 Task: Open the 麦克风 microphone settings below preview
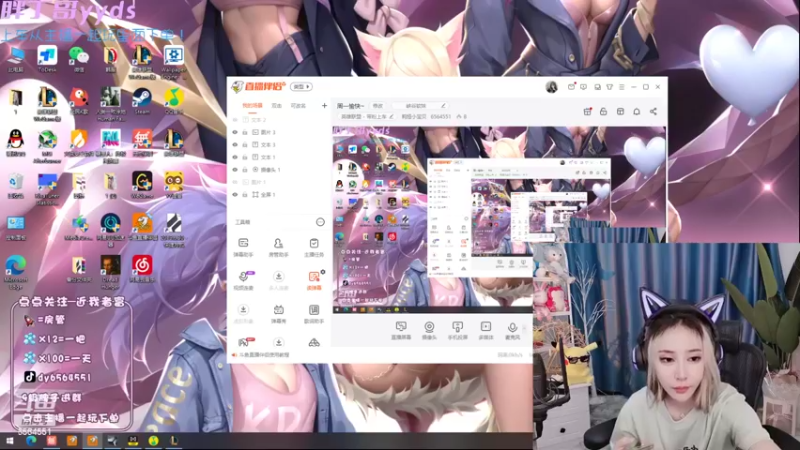point(512,331)
